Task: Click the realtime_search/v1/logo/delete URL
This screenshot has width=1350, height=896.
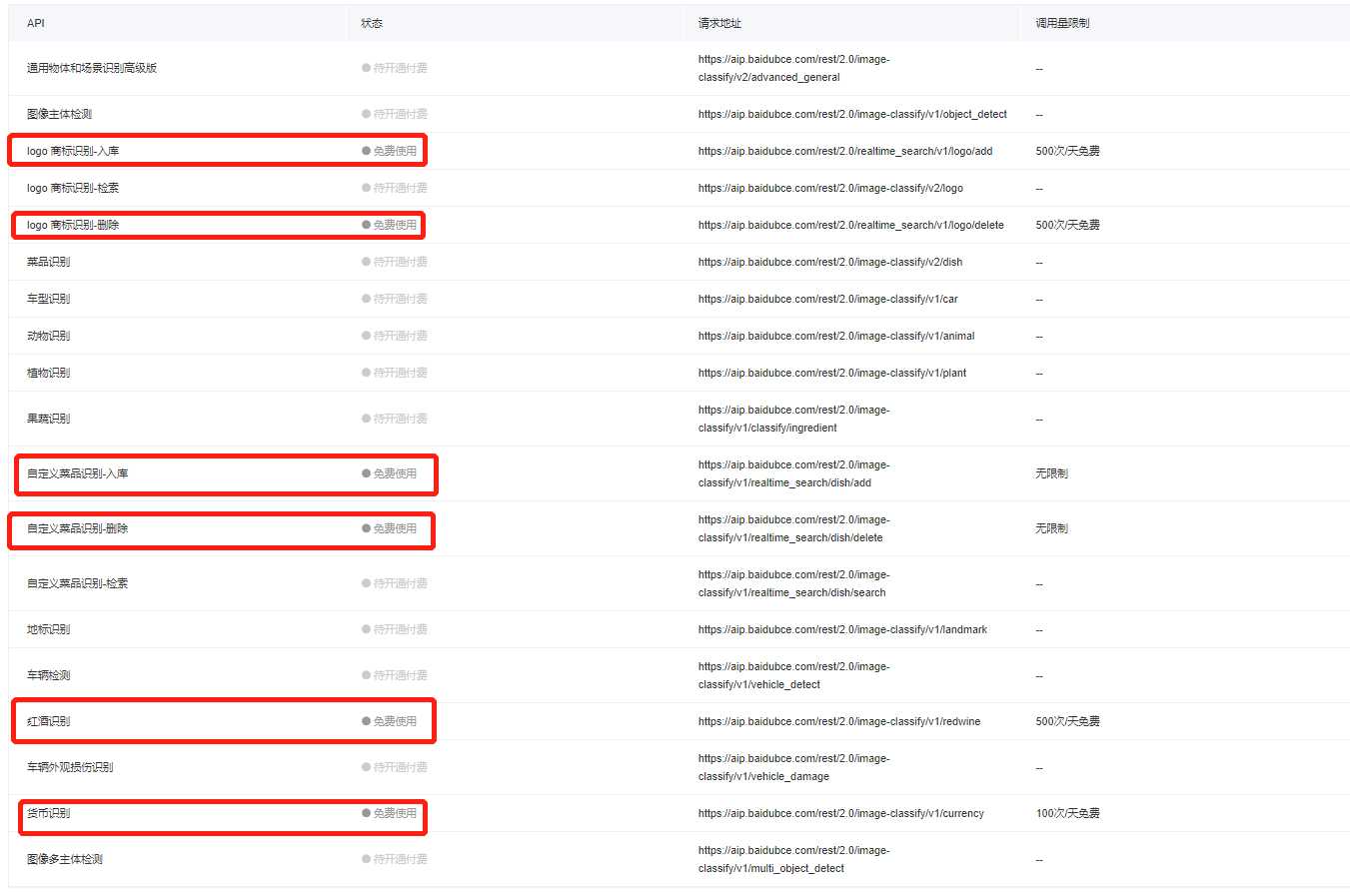Action: [851, 225]
